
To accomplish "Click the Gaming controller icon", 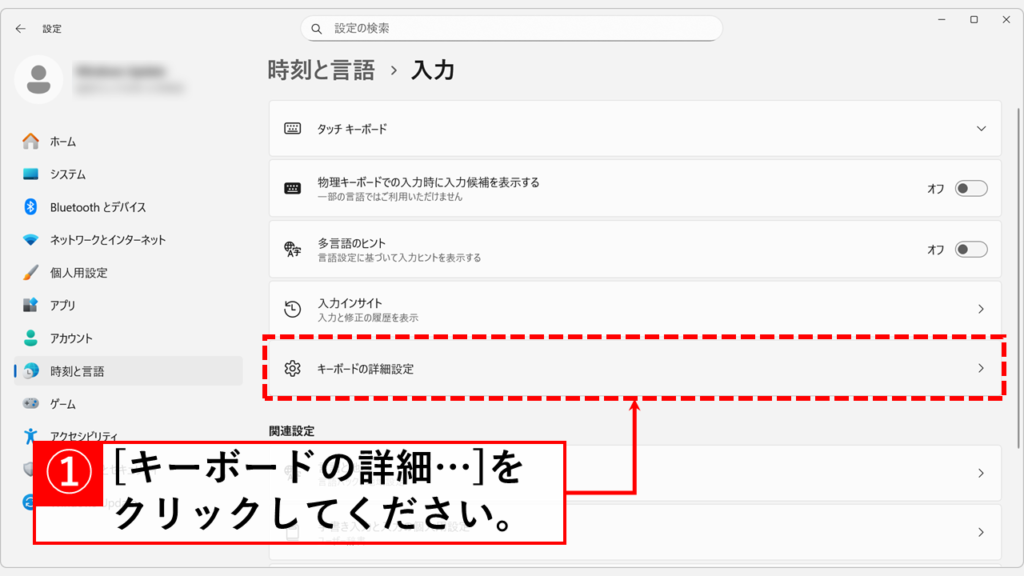I will pyautogui.click(x=30, y=404).
